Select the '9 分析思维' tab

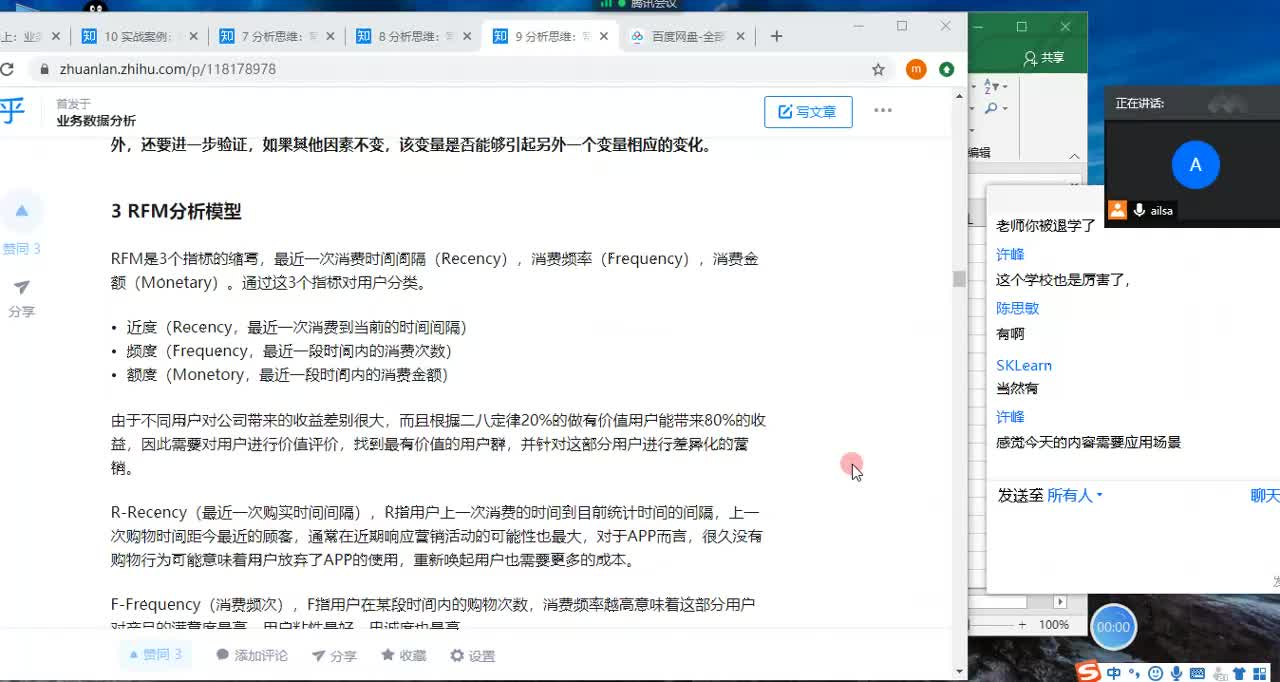pos(548,36)
